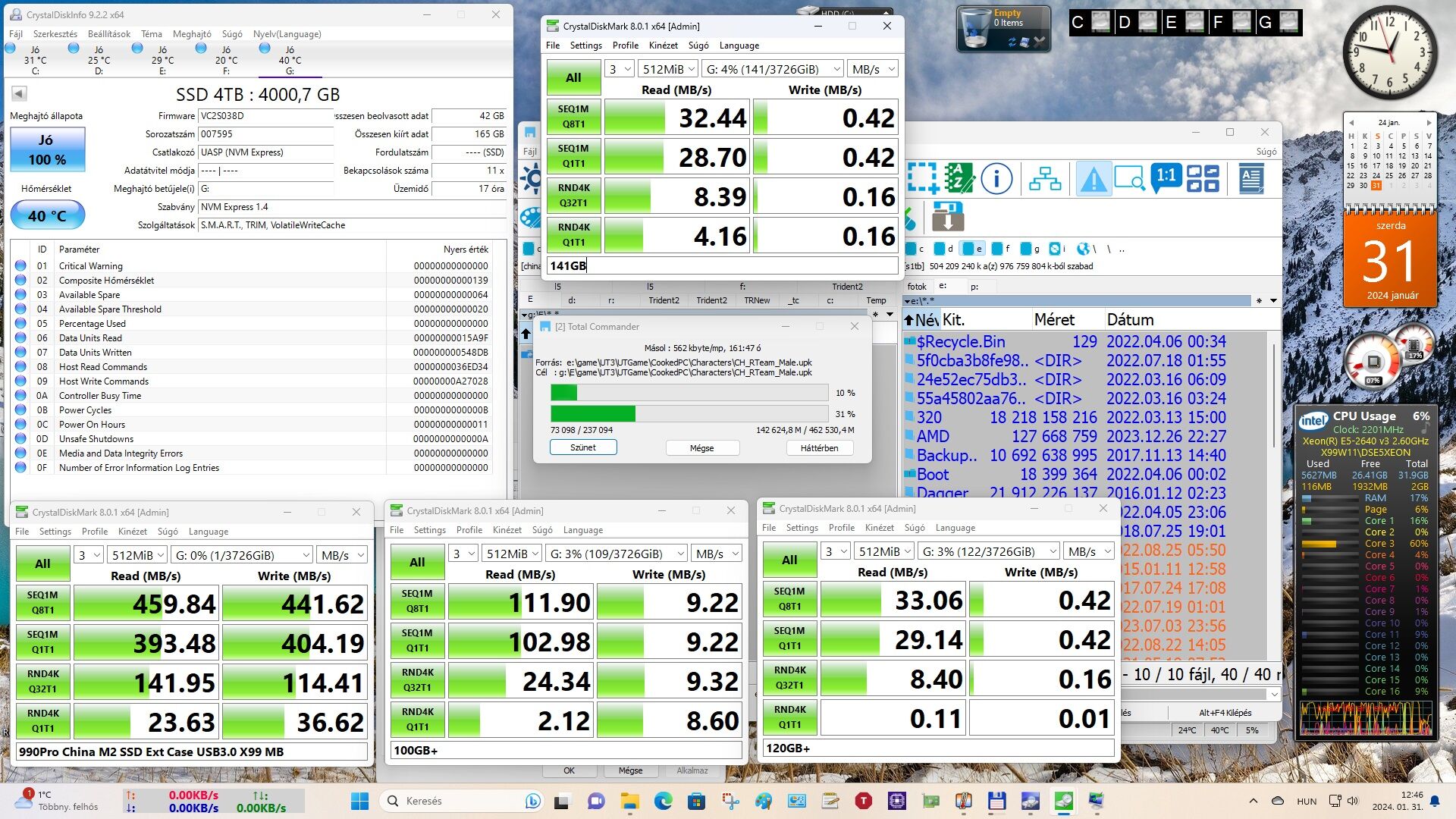Open 512MiB size dropdown in 141GB CrystalDiskMark
This screenshot has height=819, width=1456.
click(x=667, y=69)
